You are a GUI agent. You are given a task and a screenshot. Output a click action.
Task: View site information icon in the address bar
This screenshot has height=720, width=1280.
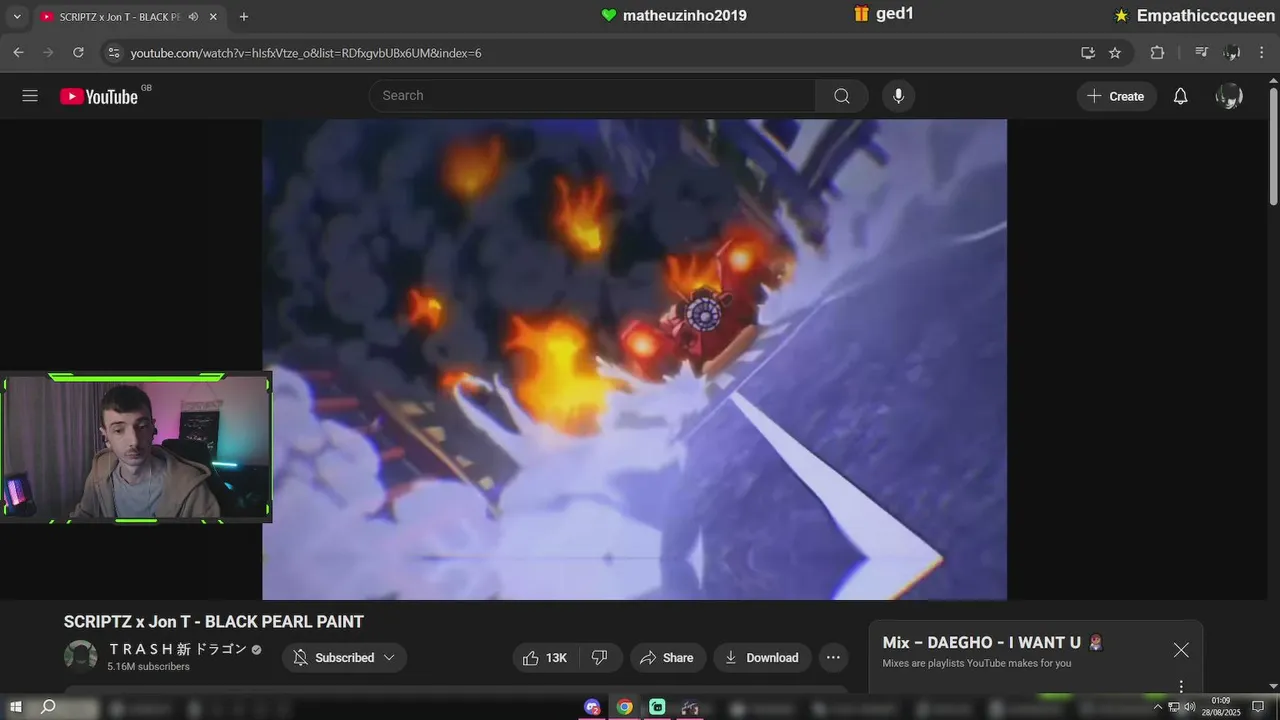[x=113, y=53]
